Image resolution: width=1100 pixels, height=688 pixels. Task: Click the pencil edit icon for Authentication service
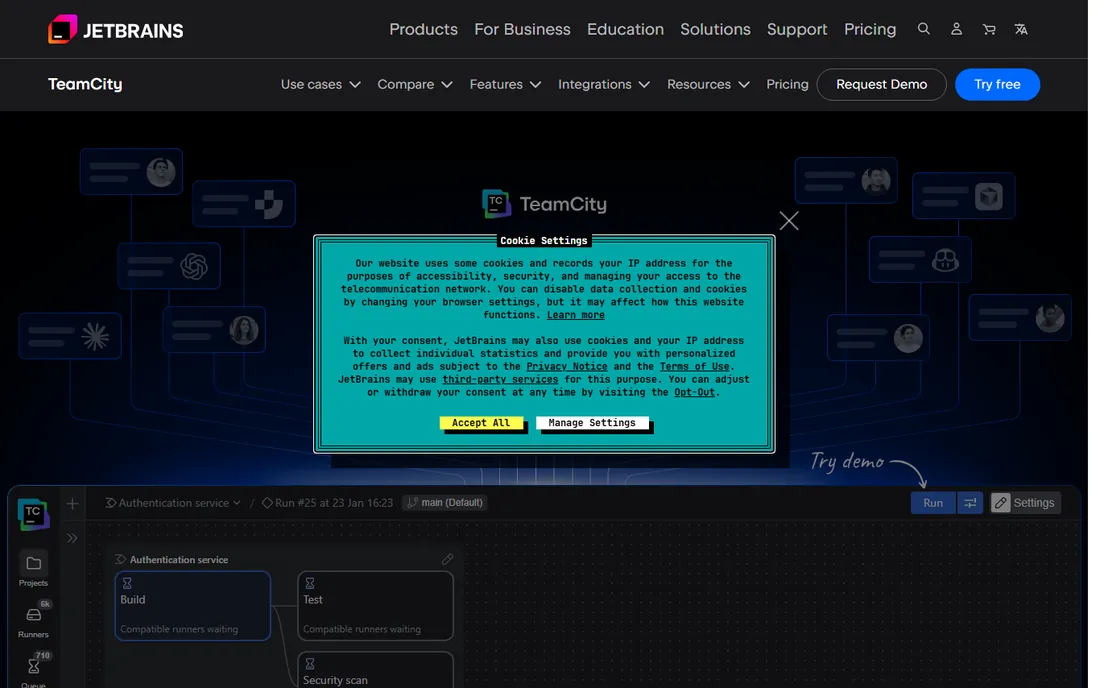click(x=447, y=559)
